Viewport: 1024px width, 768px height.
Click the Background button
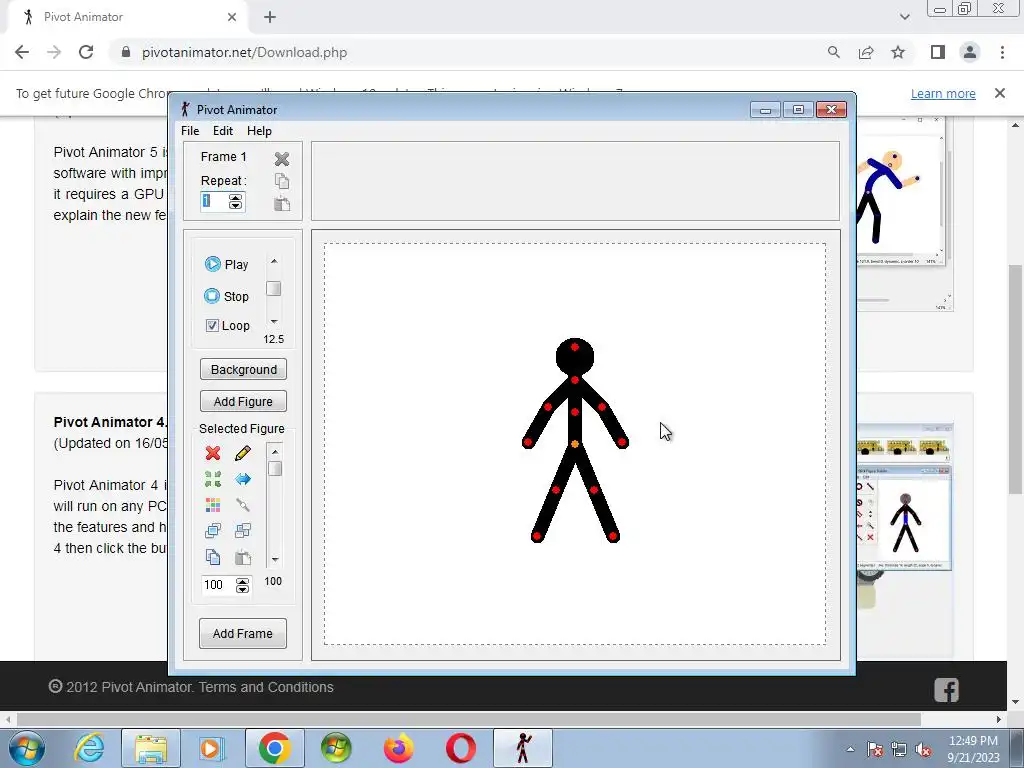tap(244, 369)
